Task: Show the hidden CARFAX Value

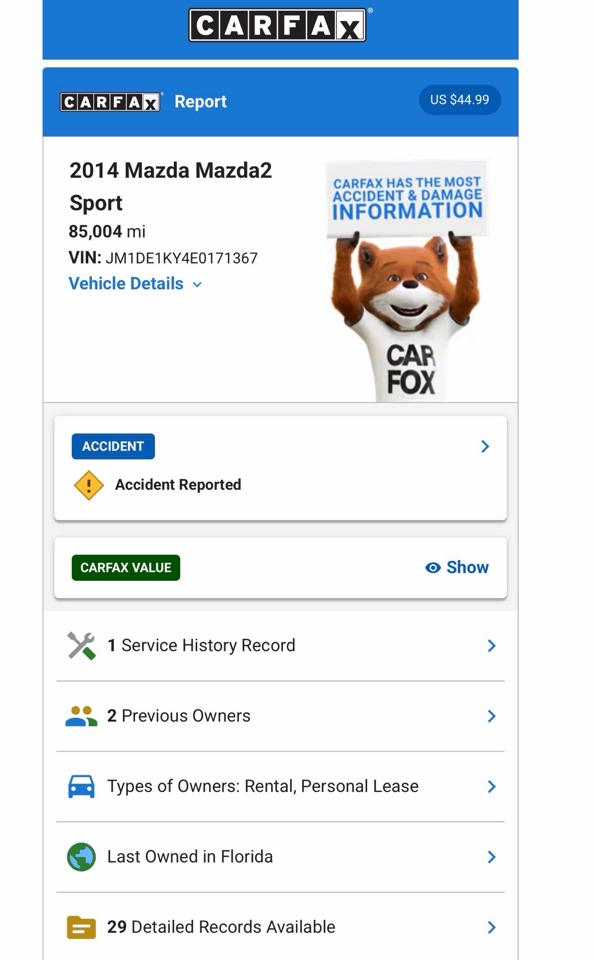Action: pyautogui.click(x=457, y=568)
